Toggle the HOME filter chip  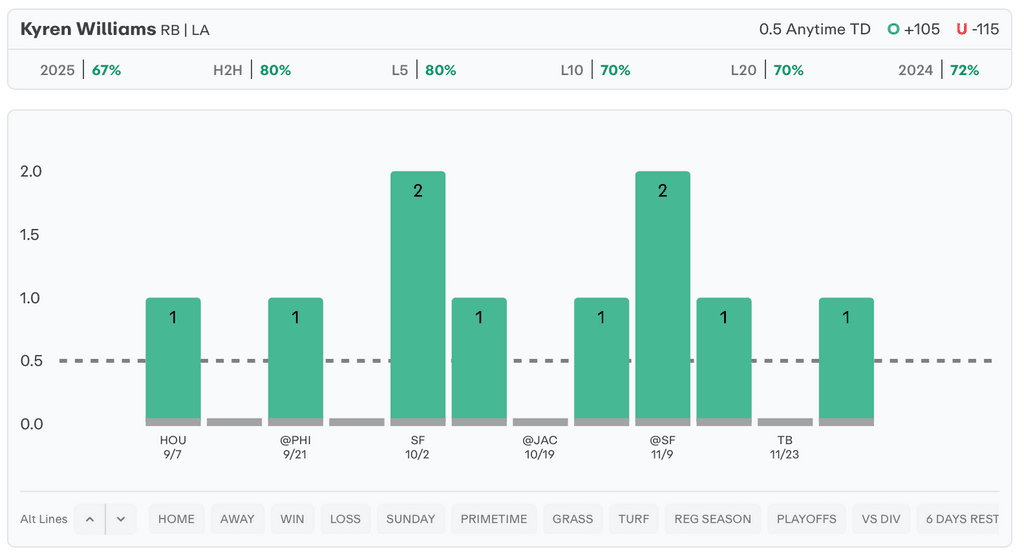point(176,519)
